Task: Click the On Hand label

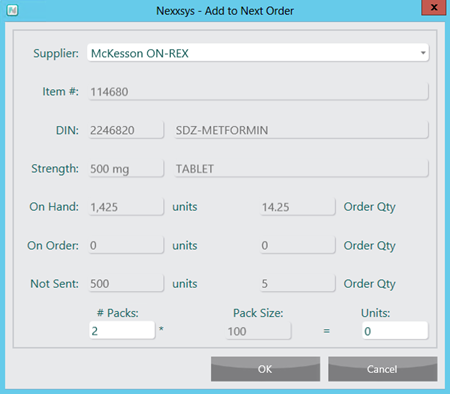Action: [x=54, y=207]
